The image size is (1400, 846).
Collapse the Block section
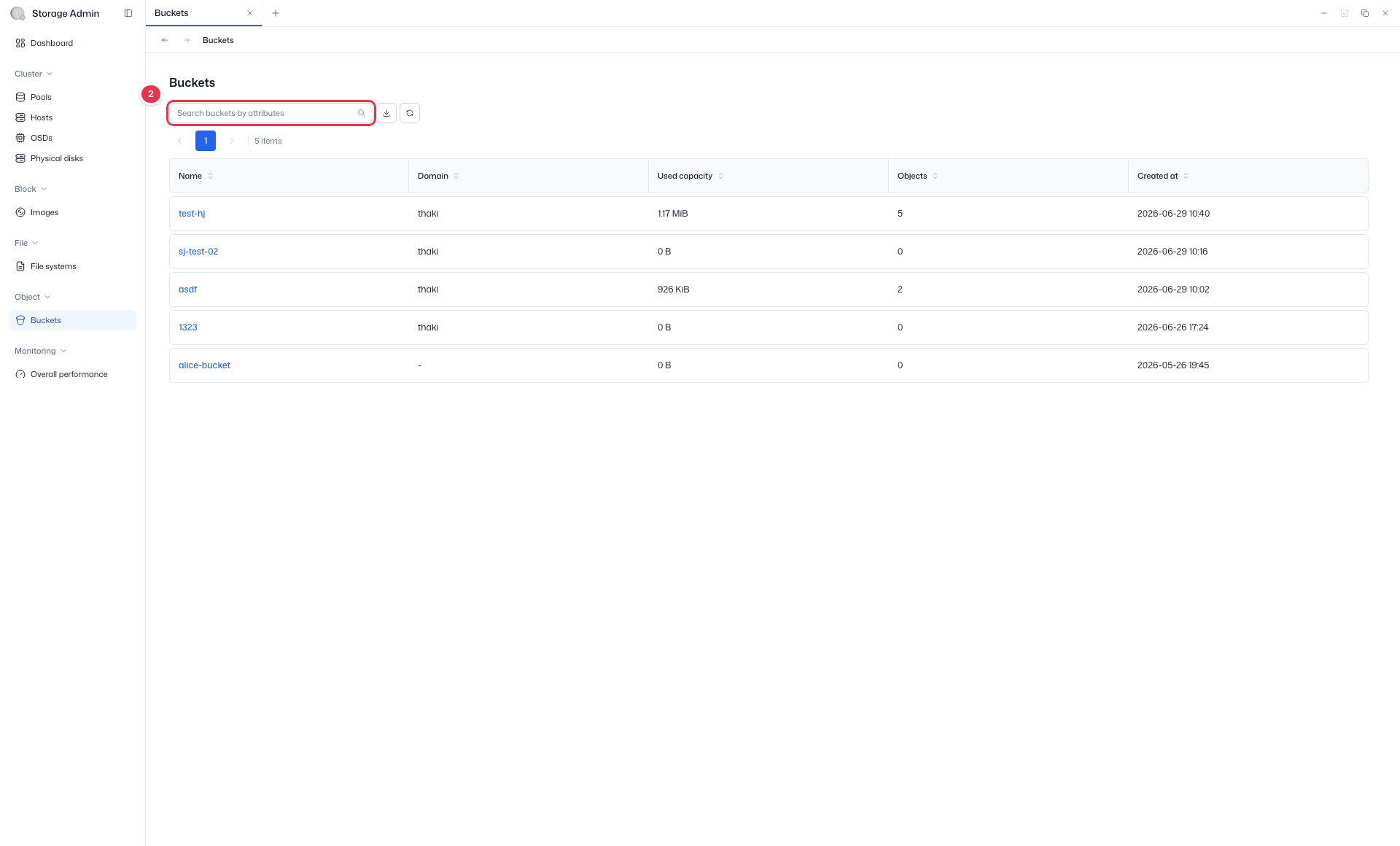coord(31,189)
